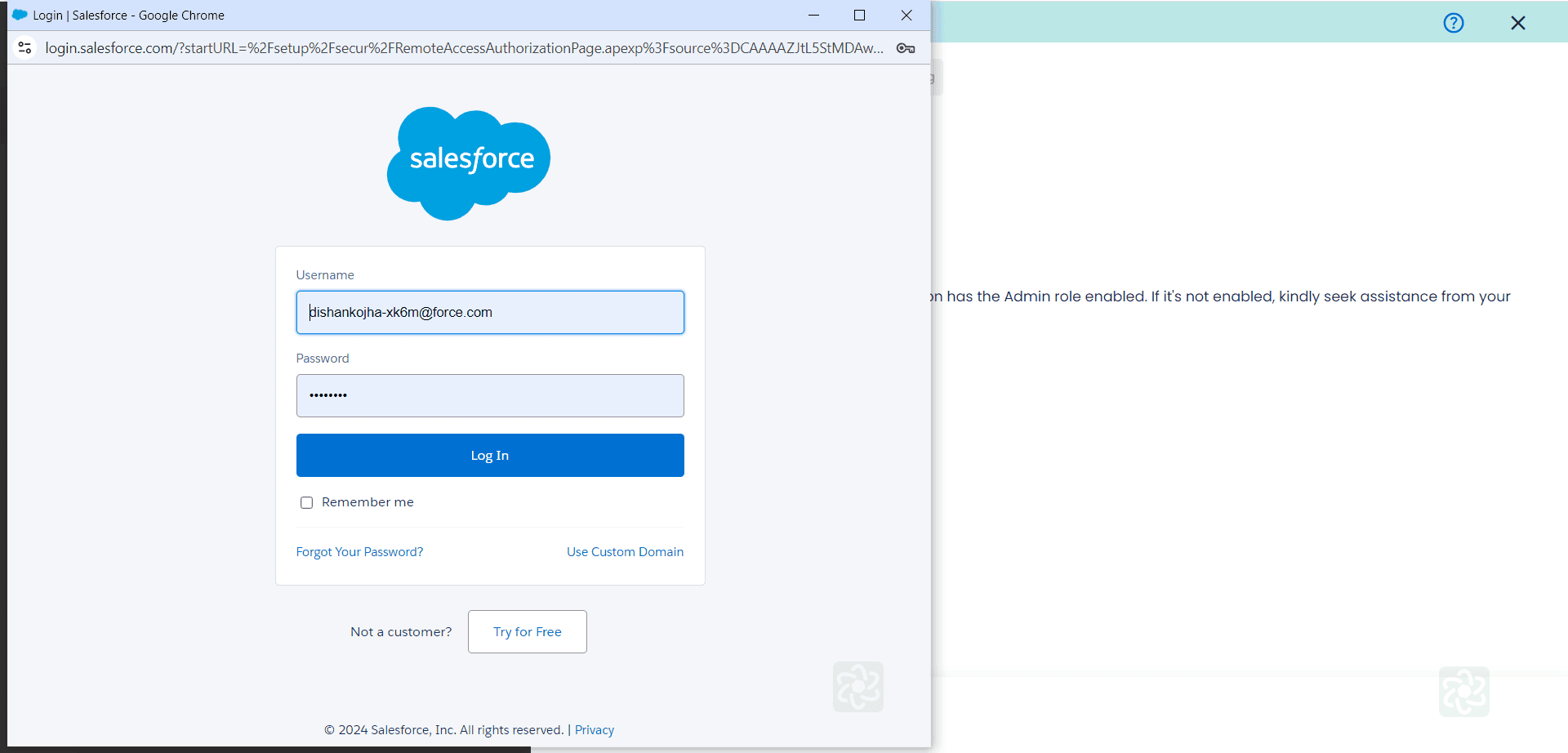Click the Password label text
Screen dimensions: 1568x753
(323, 359)
